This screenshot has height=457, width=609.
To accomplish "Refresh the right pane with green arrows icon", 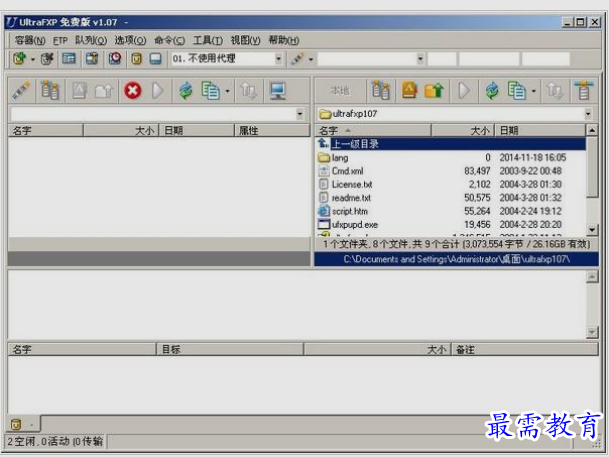I will tap(492, 91).
